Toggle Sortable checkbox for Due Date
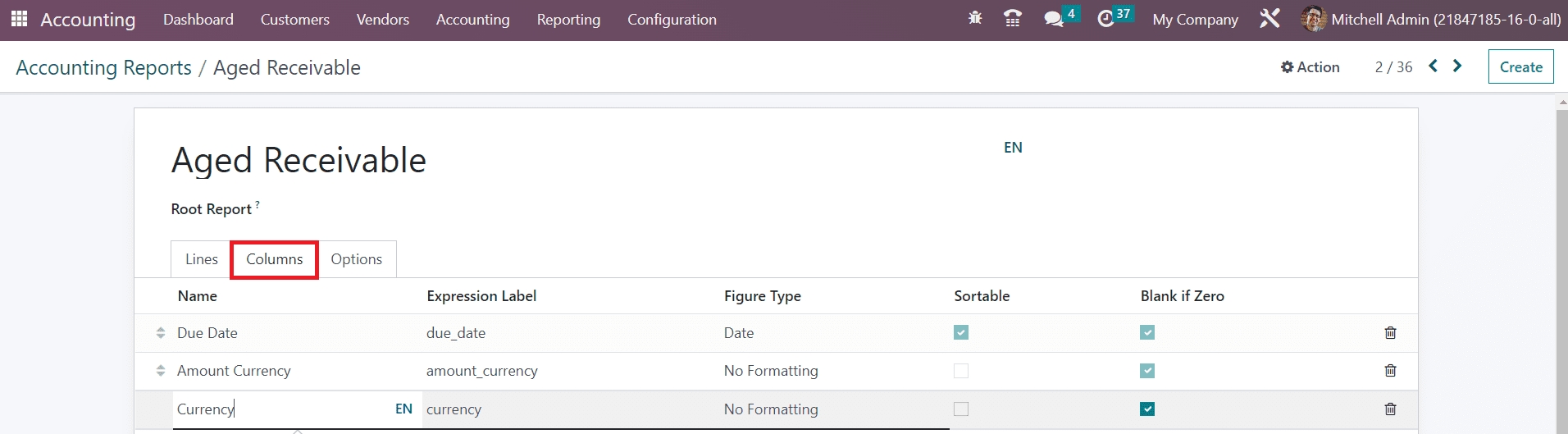 pos(961,332)
